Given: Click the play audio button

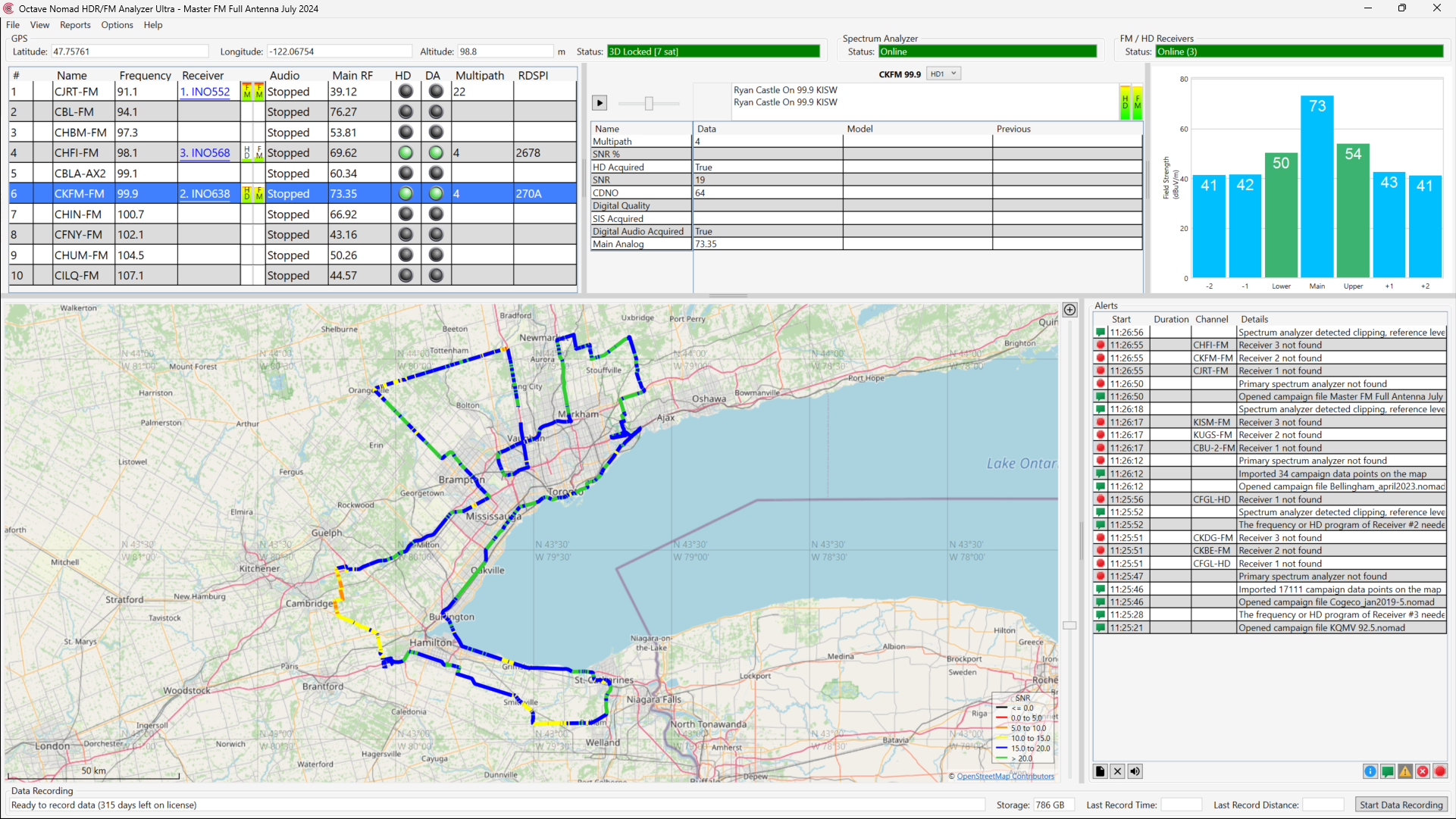Looking at the screenshot, I should [600, 103].
